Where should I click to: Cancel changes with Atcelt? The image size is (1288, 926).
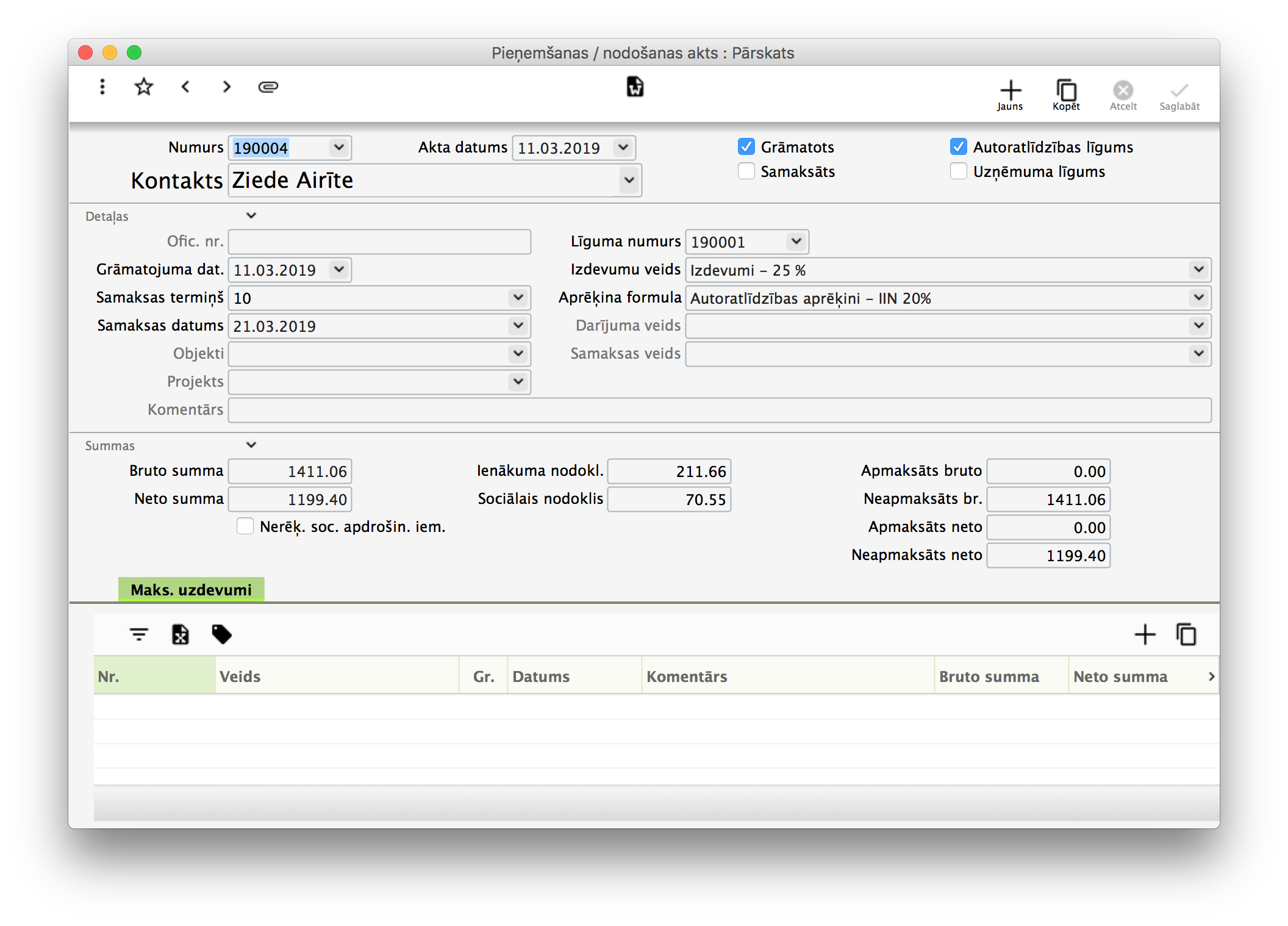[1123, 95]
